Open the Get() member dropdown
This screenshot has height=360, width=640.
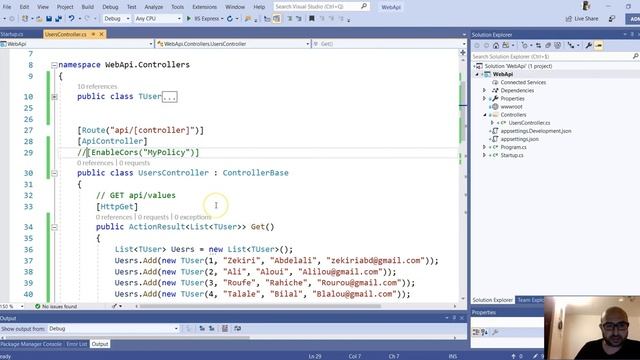[x=389, y=44]
